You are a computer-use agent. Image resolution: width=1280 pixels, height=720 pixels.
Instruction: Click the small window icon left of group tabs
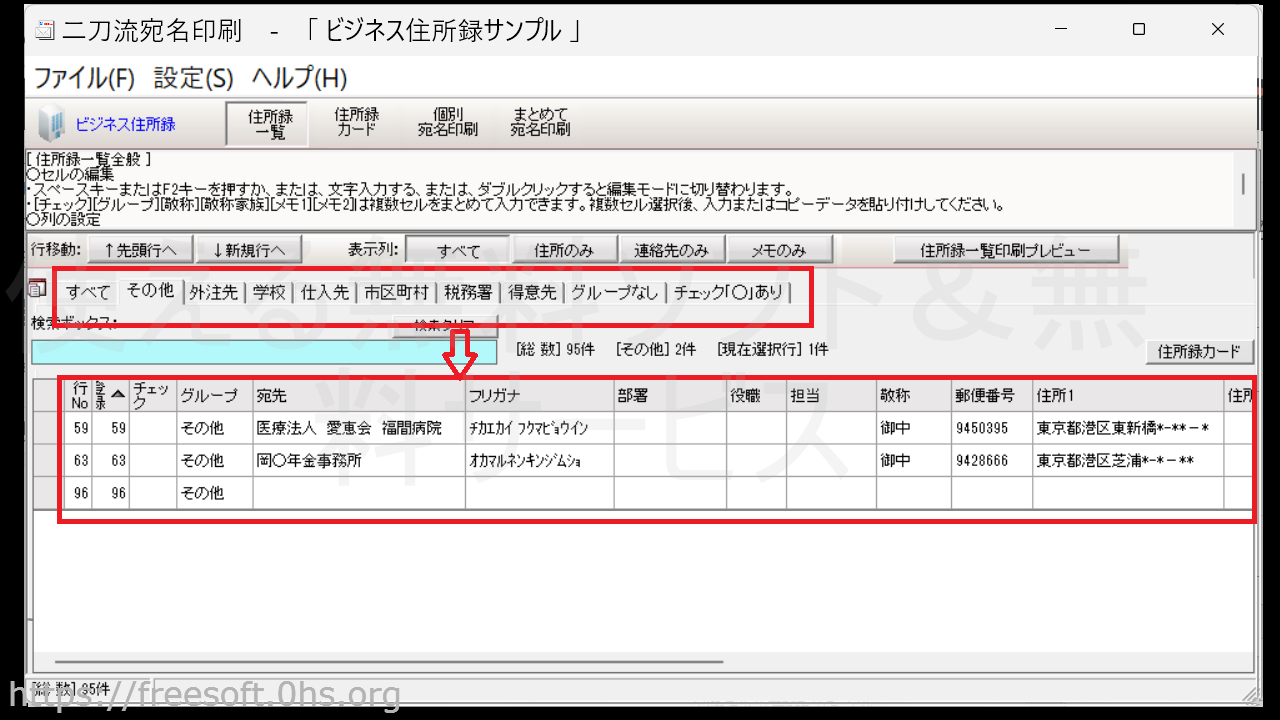pyautogui.click(x=38, y=289)
